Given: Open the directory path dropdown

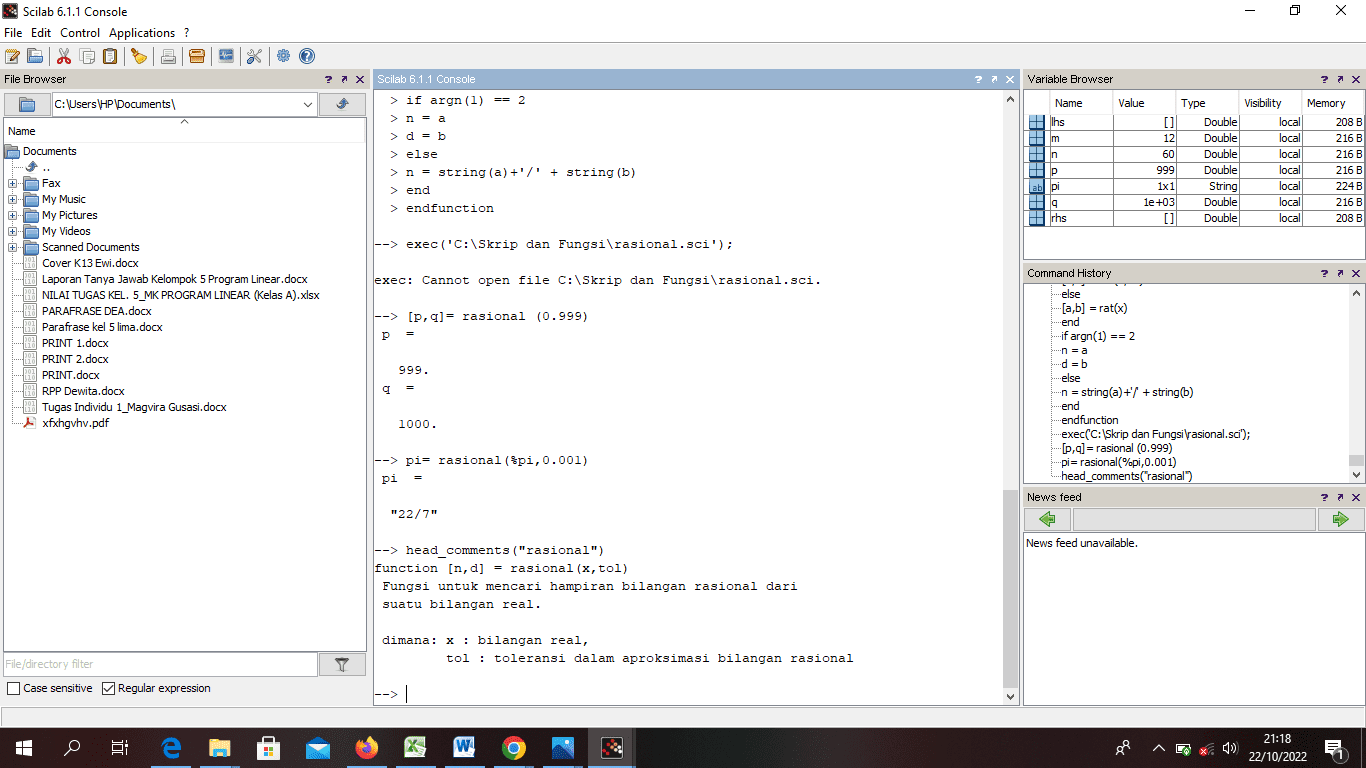Looking at the screenshot, I should coord(308,104).
